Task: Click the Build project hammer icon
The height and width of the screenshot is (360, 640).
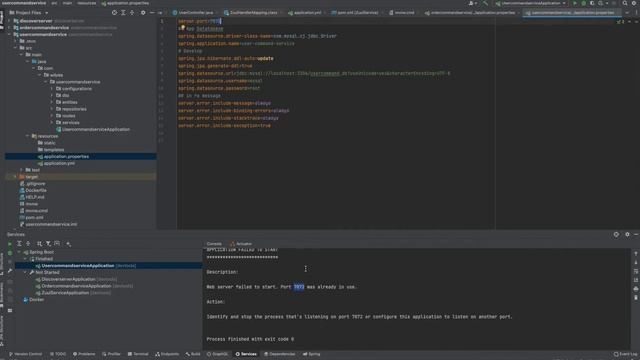Action: click(485, 3)
